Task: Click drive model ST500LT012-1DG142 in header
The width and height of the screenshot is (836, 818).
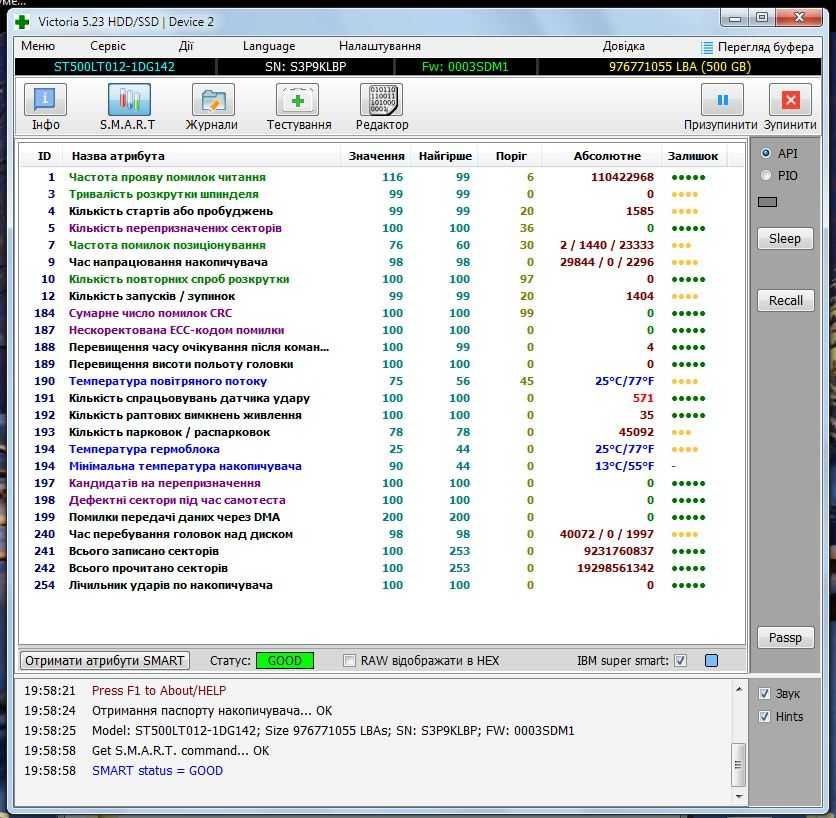Action: click(114, 67)
